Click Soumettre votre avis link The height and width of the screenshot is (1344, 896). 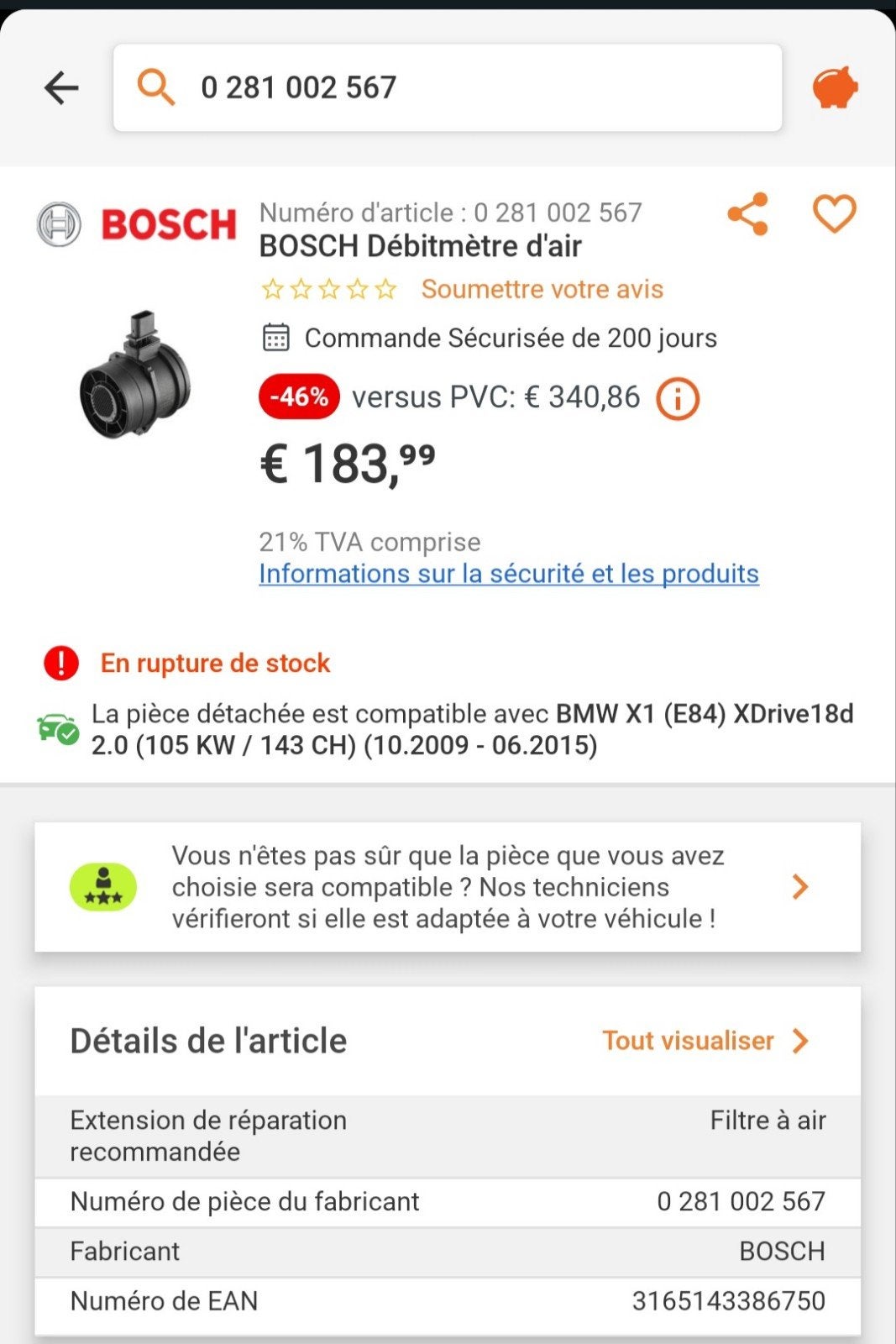[542, 289]
